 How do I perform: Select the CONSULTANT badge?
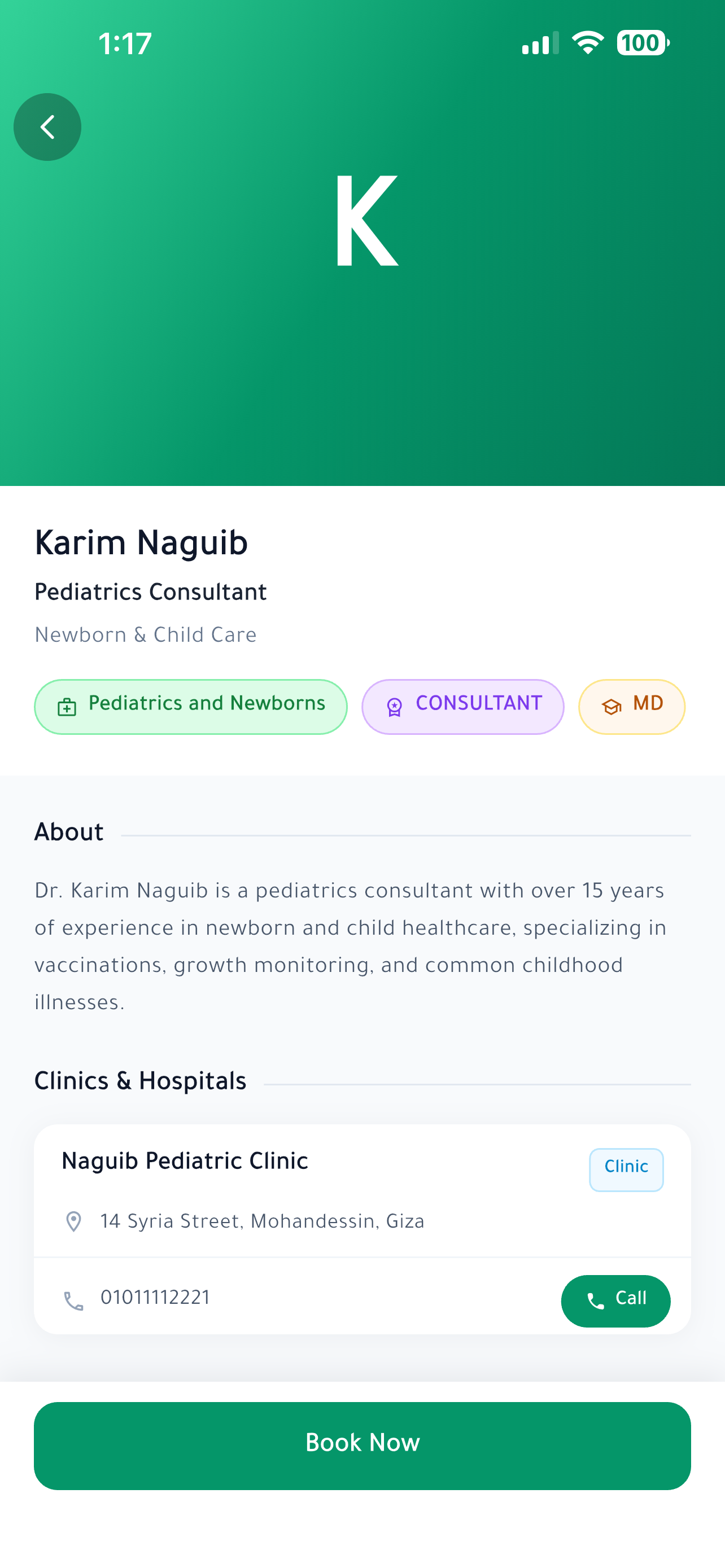click(462, 707)
